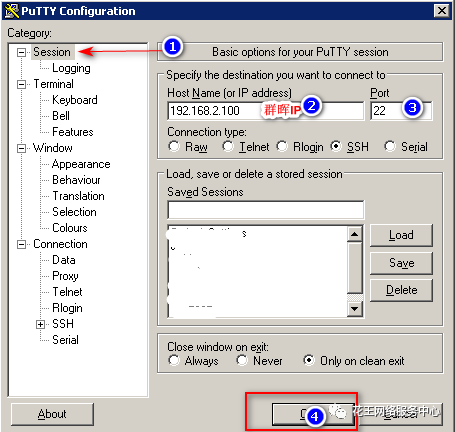
Task: Select the Serial connection type
Action: pos(390,146)
